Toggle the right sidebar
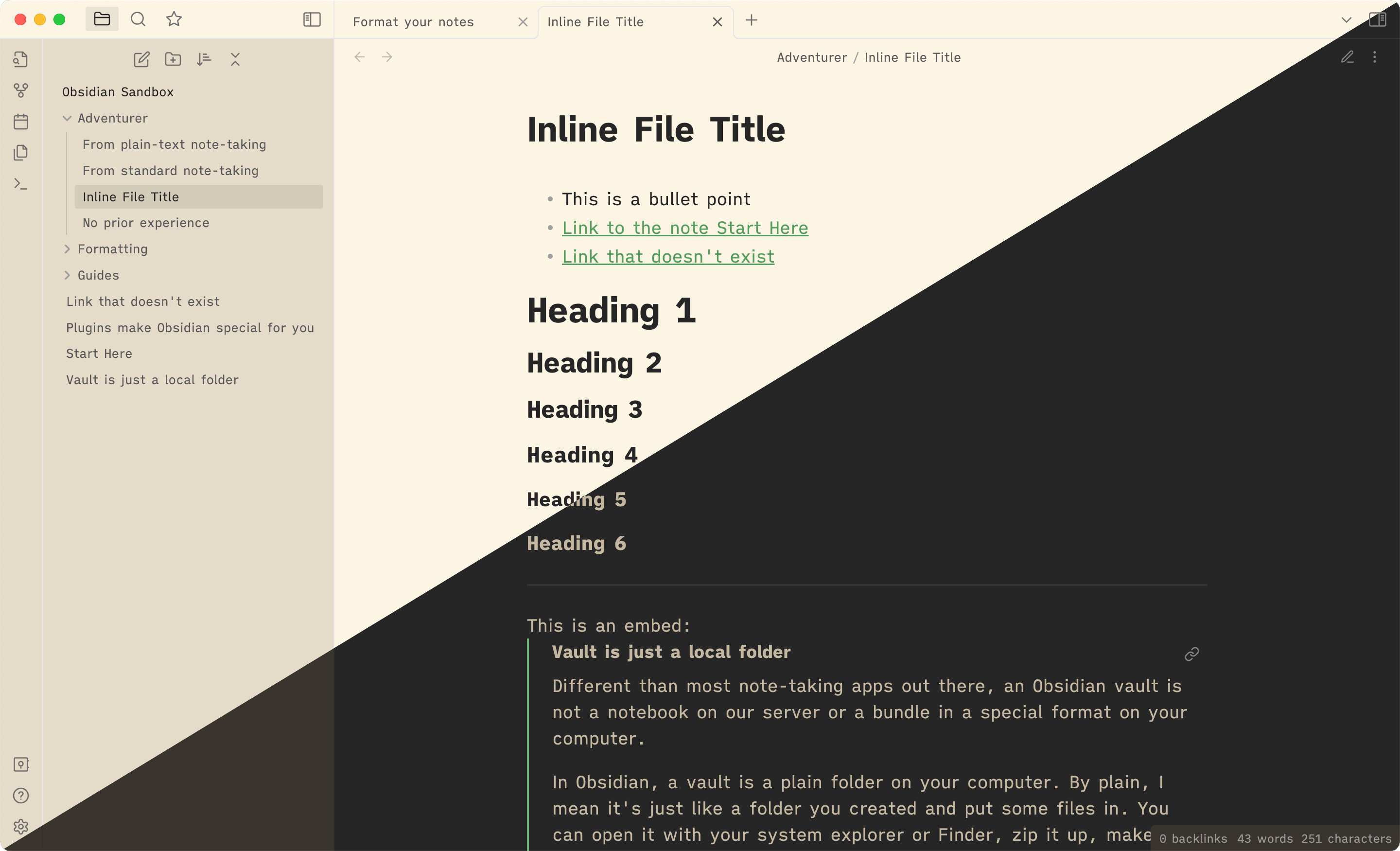Viewport: 1400px width, 851px height. coord(1377,20)
